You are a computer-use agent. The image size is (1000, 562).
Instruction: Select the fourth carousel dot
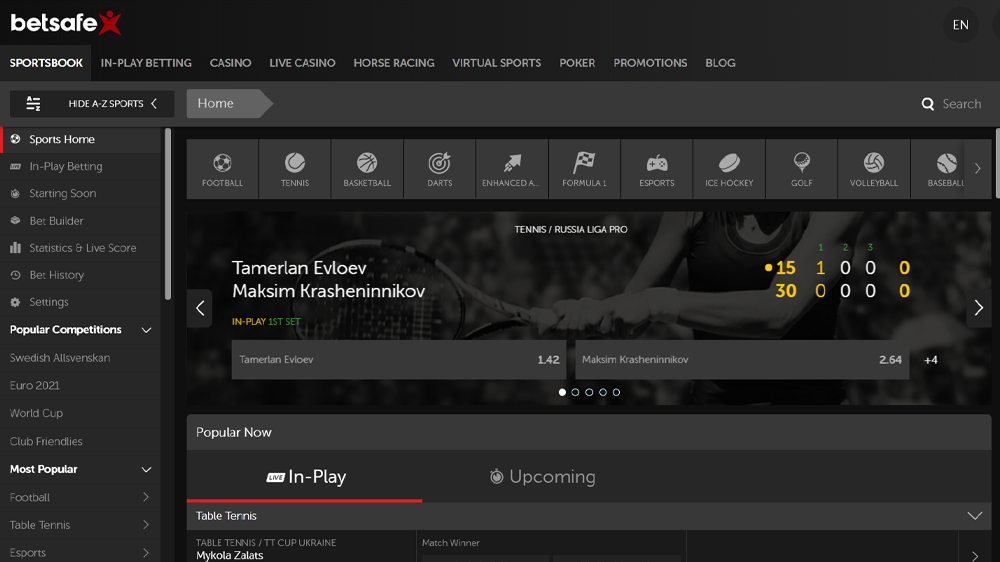(x=603, y=392)
